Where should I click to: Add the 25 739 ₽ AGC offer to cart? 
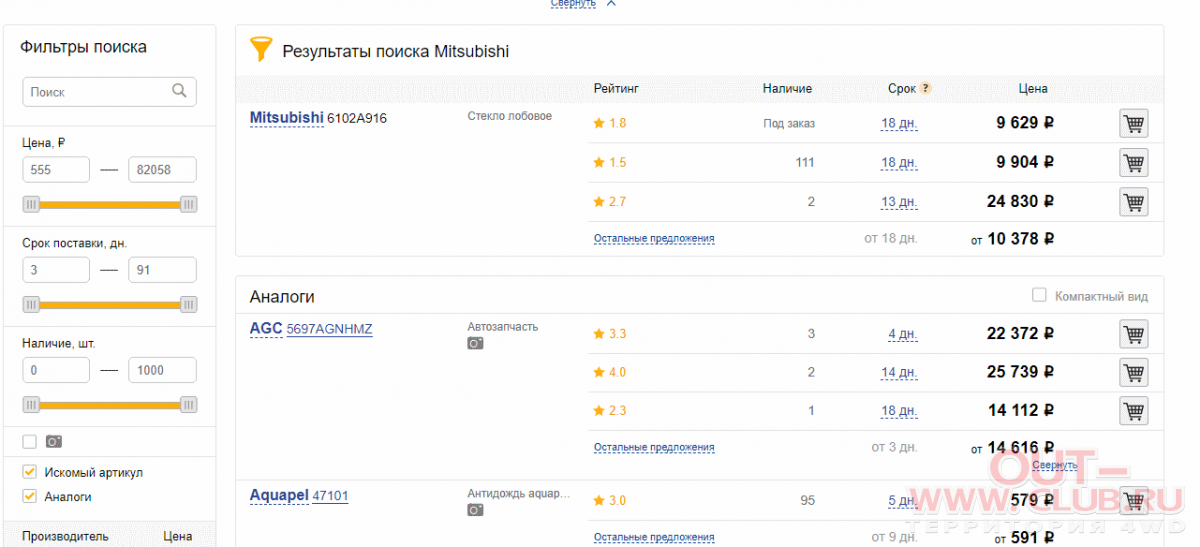point(1133,373)
